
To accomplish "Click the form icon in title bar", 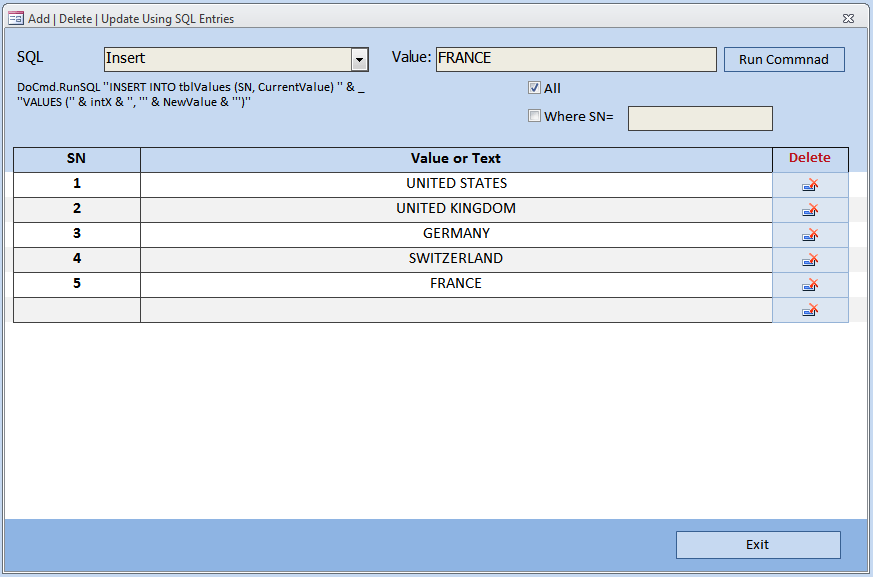I will 16,18.
